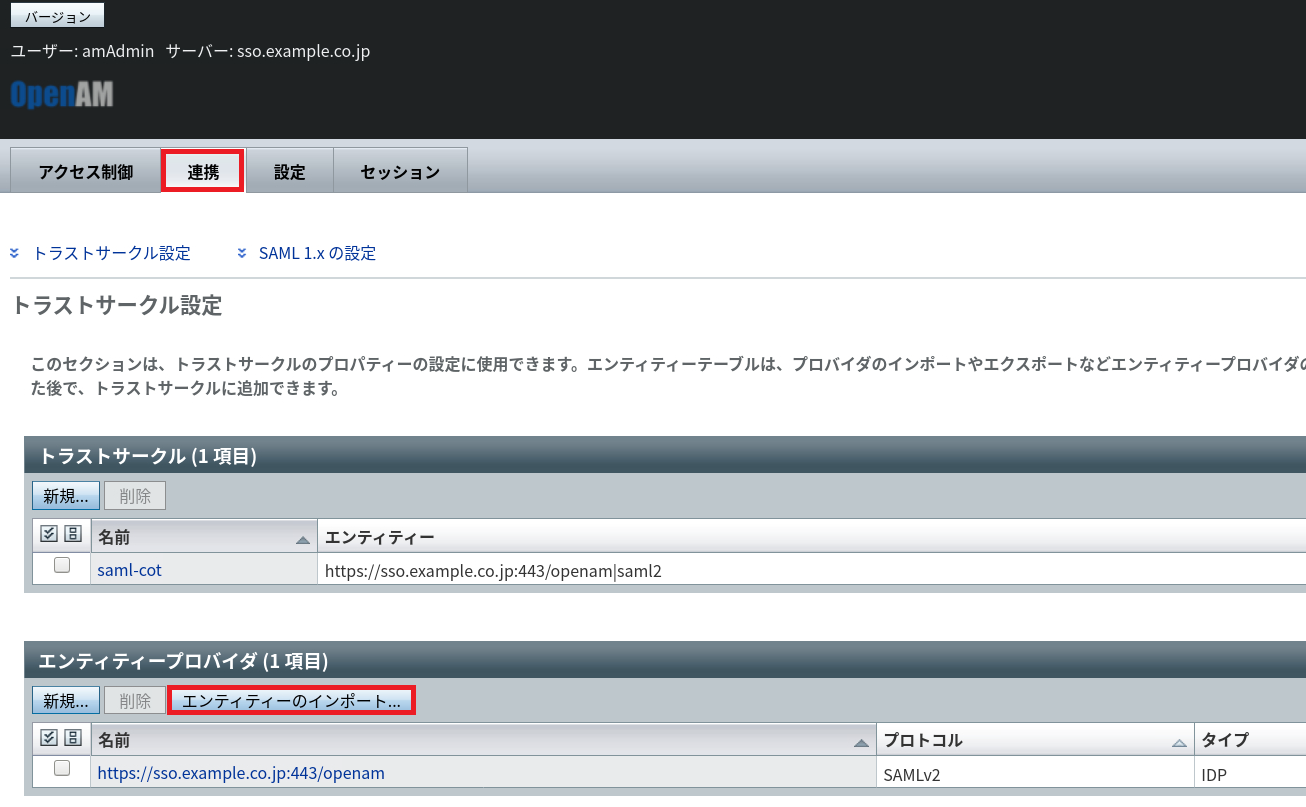Click entity cell https://sso.example.co.jp:443/openam|saml2
This screenshot has width=1306, height=807.
click(x=494, y=572)
